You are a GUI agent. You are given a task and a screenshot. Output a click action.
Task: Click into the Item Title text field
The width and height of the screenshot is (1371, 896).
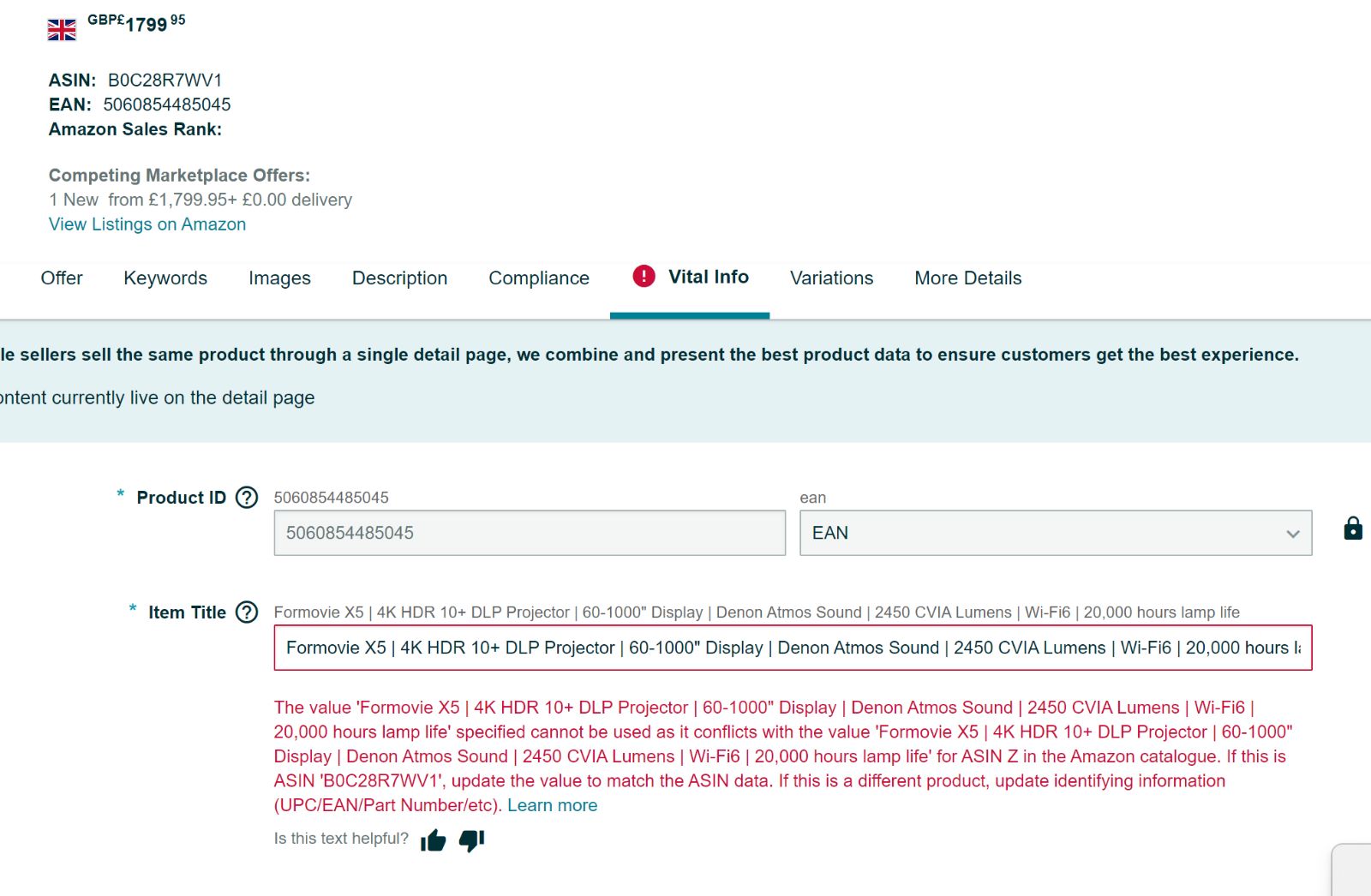coord(793,648)
